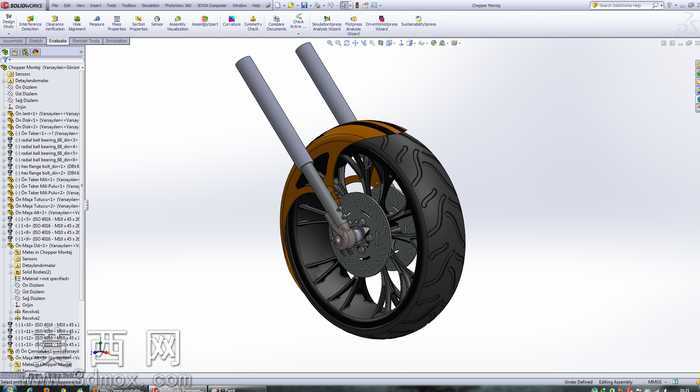Select Ön Teker Mili<1> component

pyautogui.click(x=47, y=179)
